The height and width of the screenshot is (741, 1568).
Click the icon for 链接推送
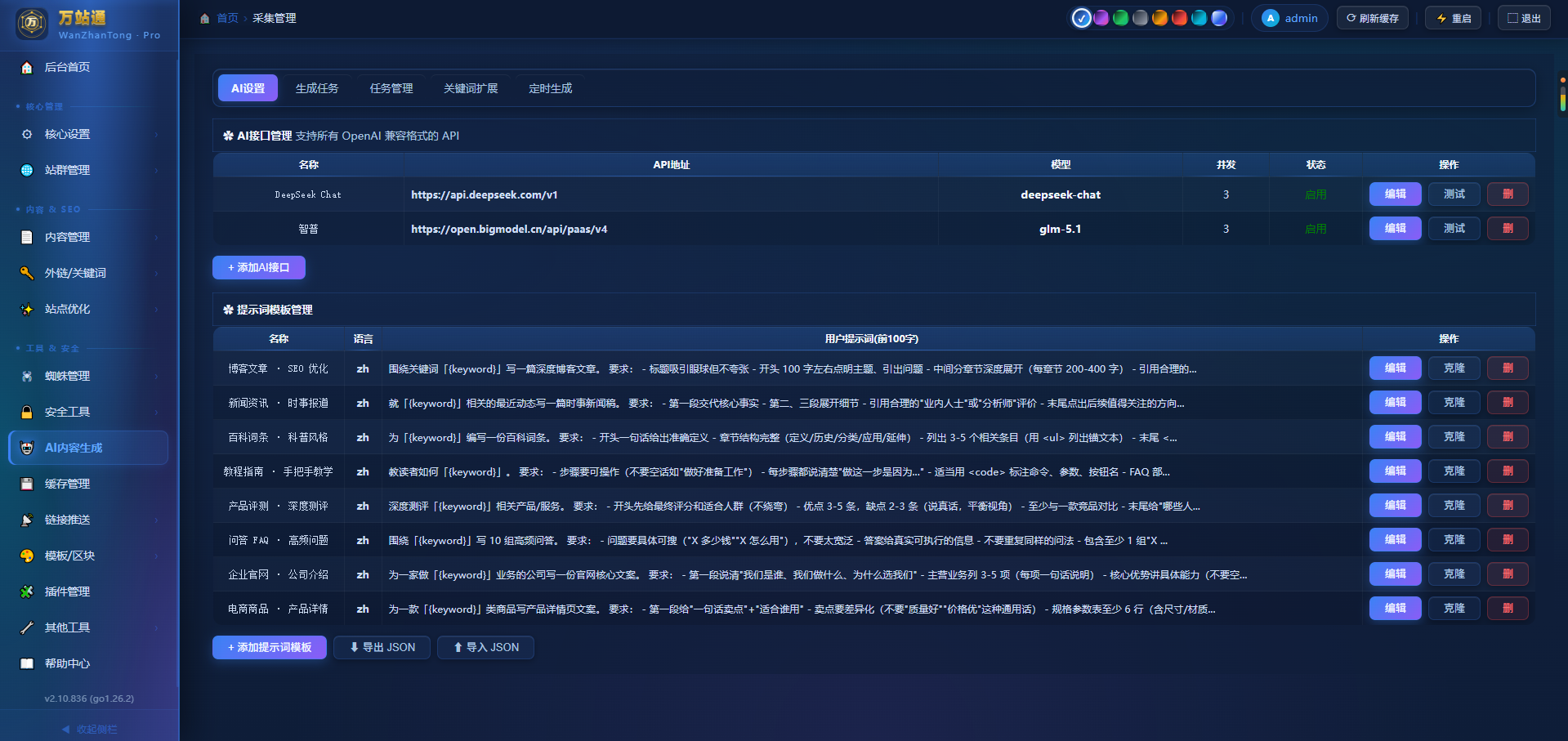click(27, 520)
